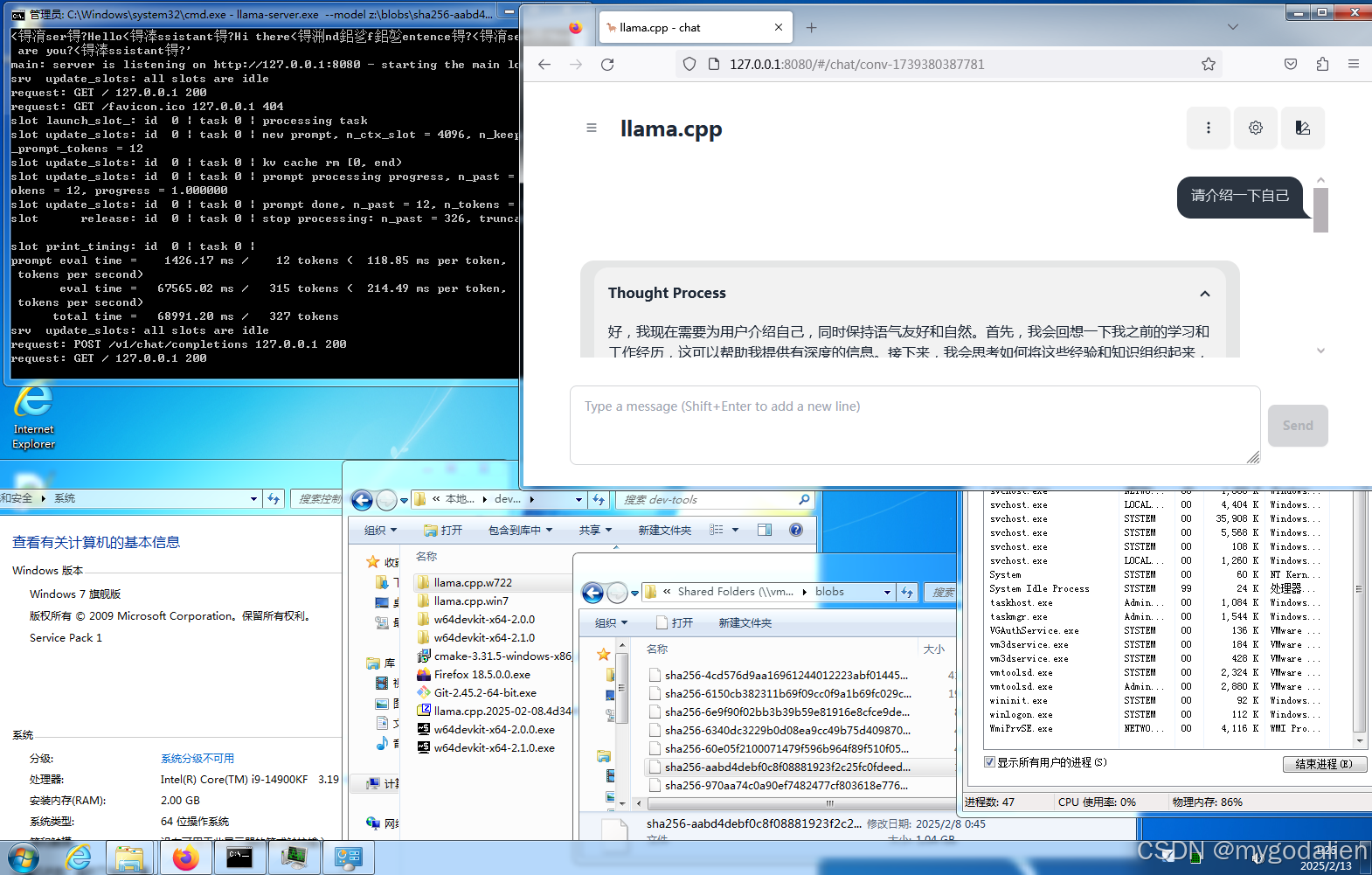
Task: Save page to Pocket icon
Action: 1291,64
